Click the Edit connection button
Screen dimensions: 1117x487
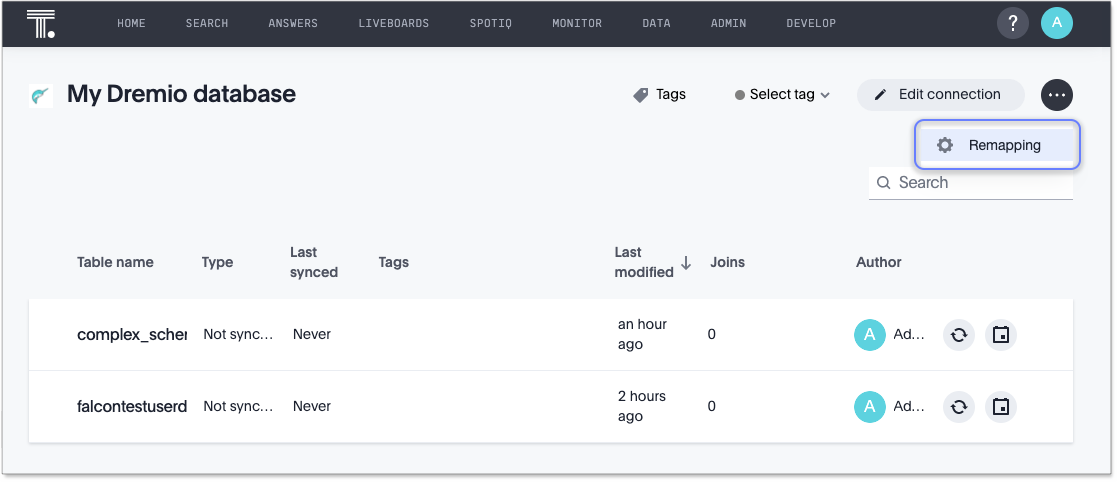pos(940,95)
